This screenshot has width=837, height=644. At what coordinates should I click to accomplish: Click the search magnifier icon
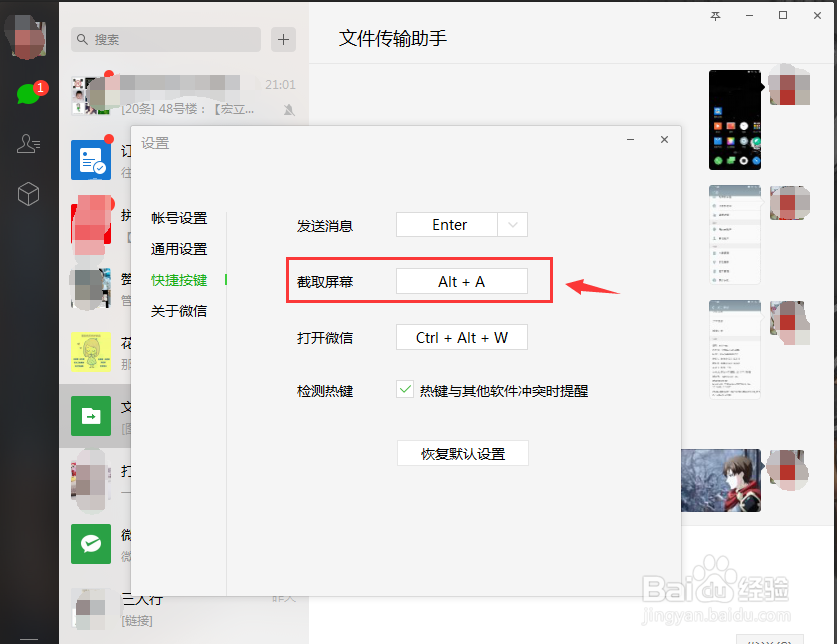pyautogui.click(x=82, y=40)
